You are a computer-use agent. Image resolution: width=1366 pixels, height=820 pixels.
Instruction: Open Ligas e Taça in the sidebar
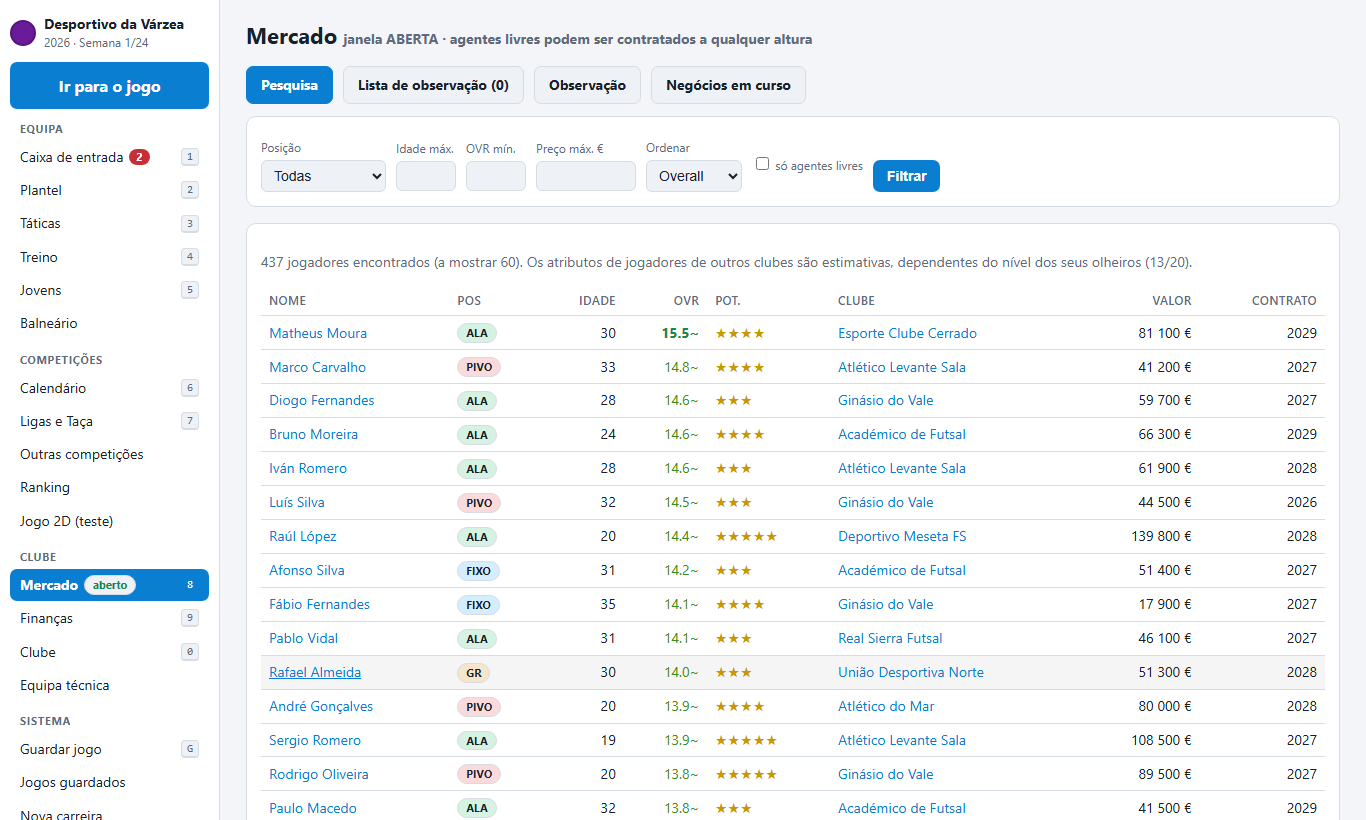click(109, 421)
